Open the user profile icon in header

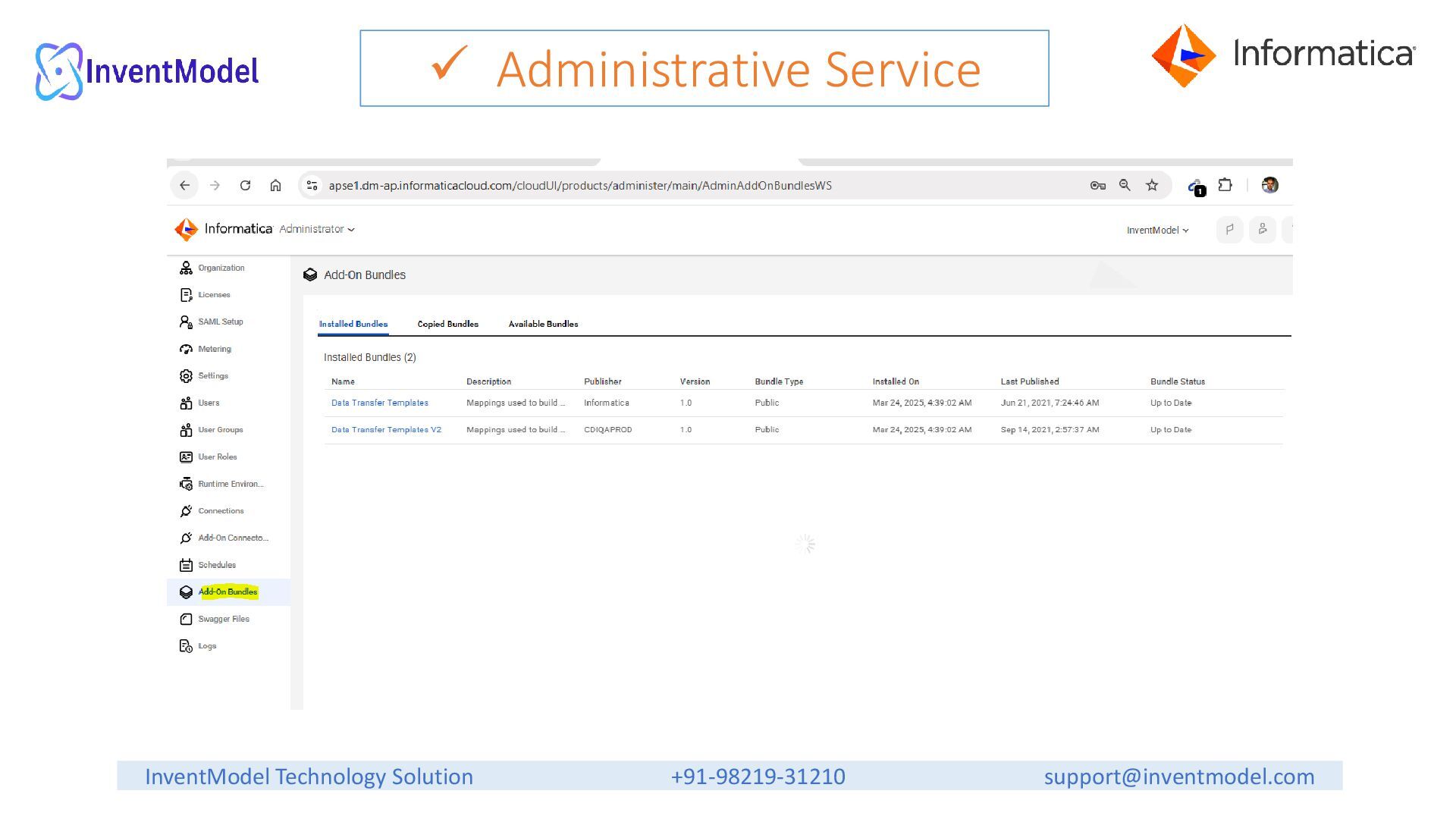[1263, 229]
